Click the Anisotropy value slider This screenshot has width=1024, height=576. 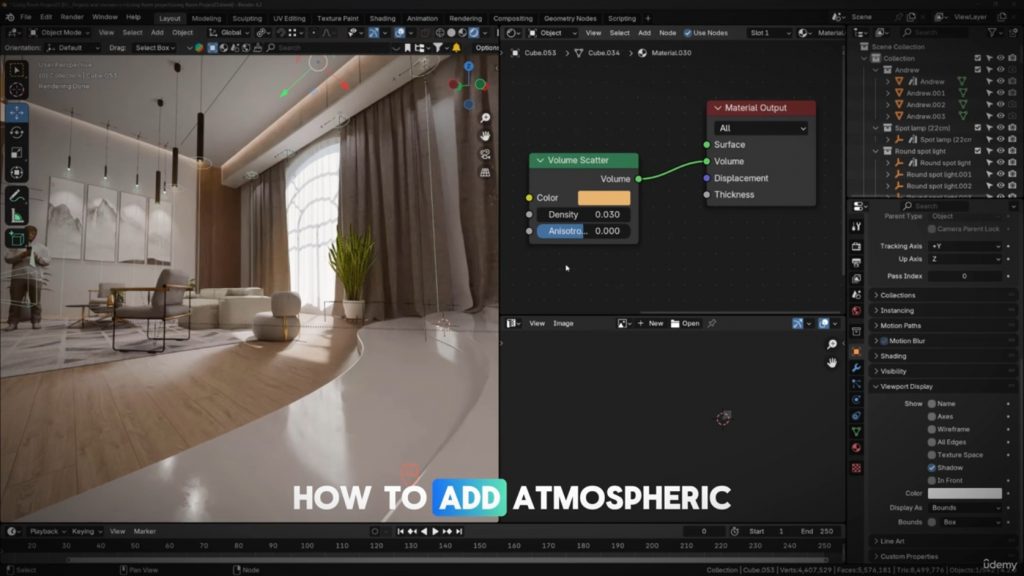pyautogui.click(x=584, y=231)
